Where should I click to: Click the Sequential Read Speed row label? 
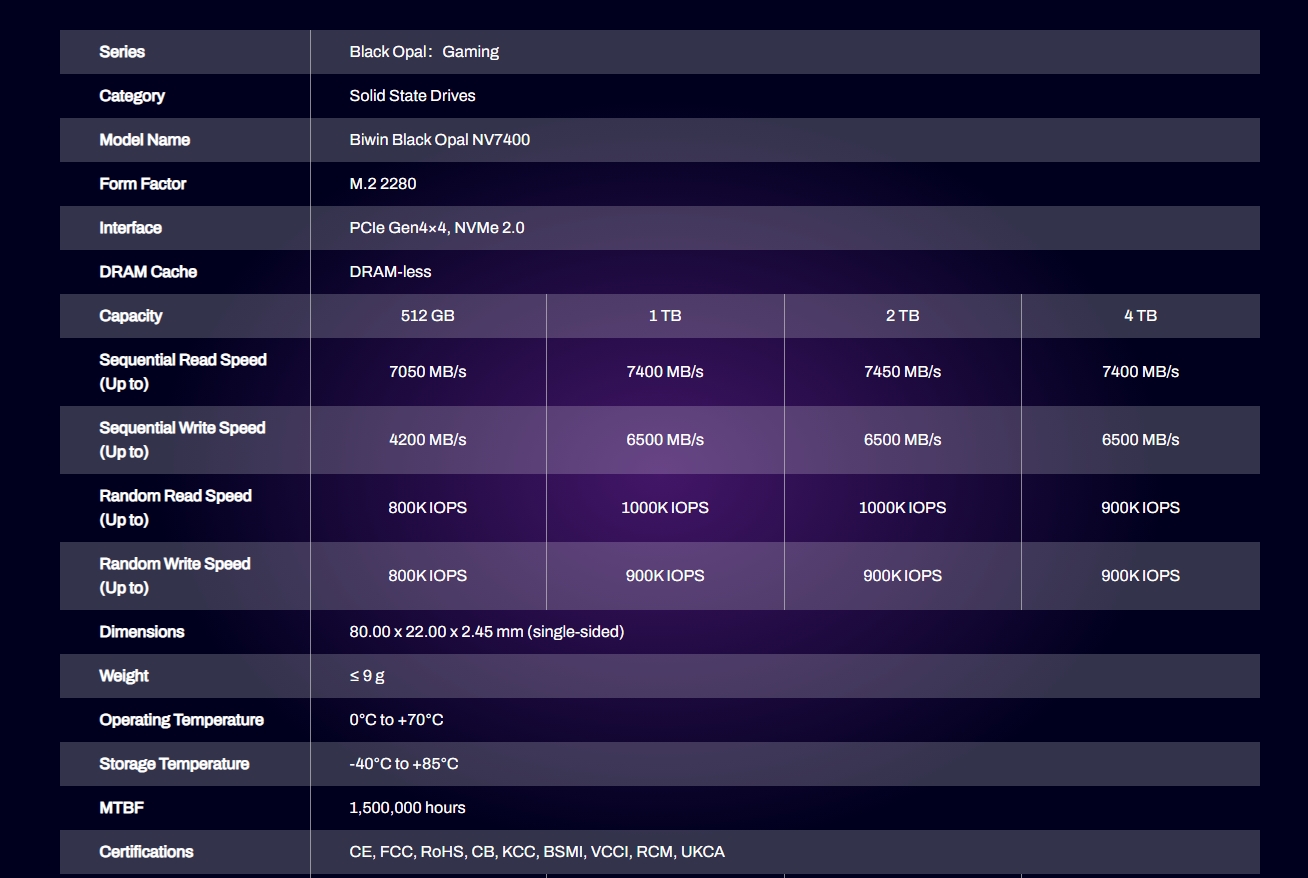click(x=183, y=372)
